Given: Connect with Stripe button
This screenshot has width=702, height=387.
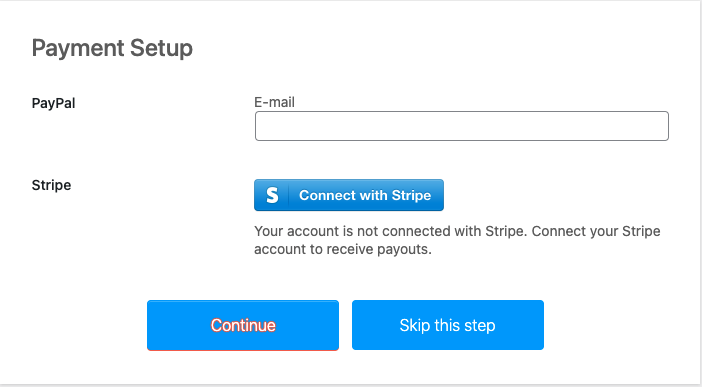Looking at the screenshot, I should coord(349,195).
